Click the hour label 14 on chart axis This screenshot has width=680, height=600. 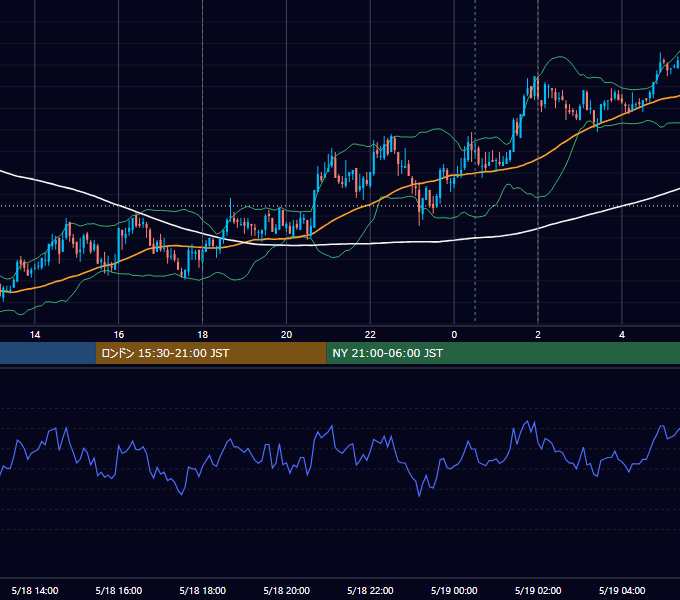(x=35, y=335)
